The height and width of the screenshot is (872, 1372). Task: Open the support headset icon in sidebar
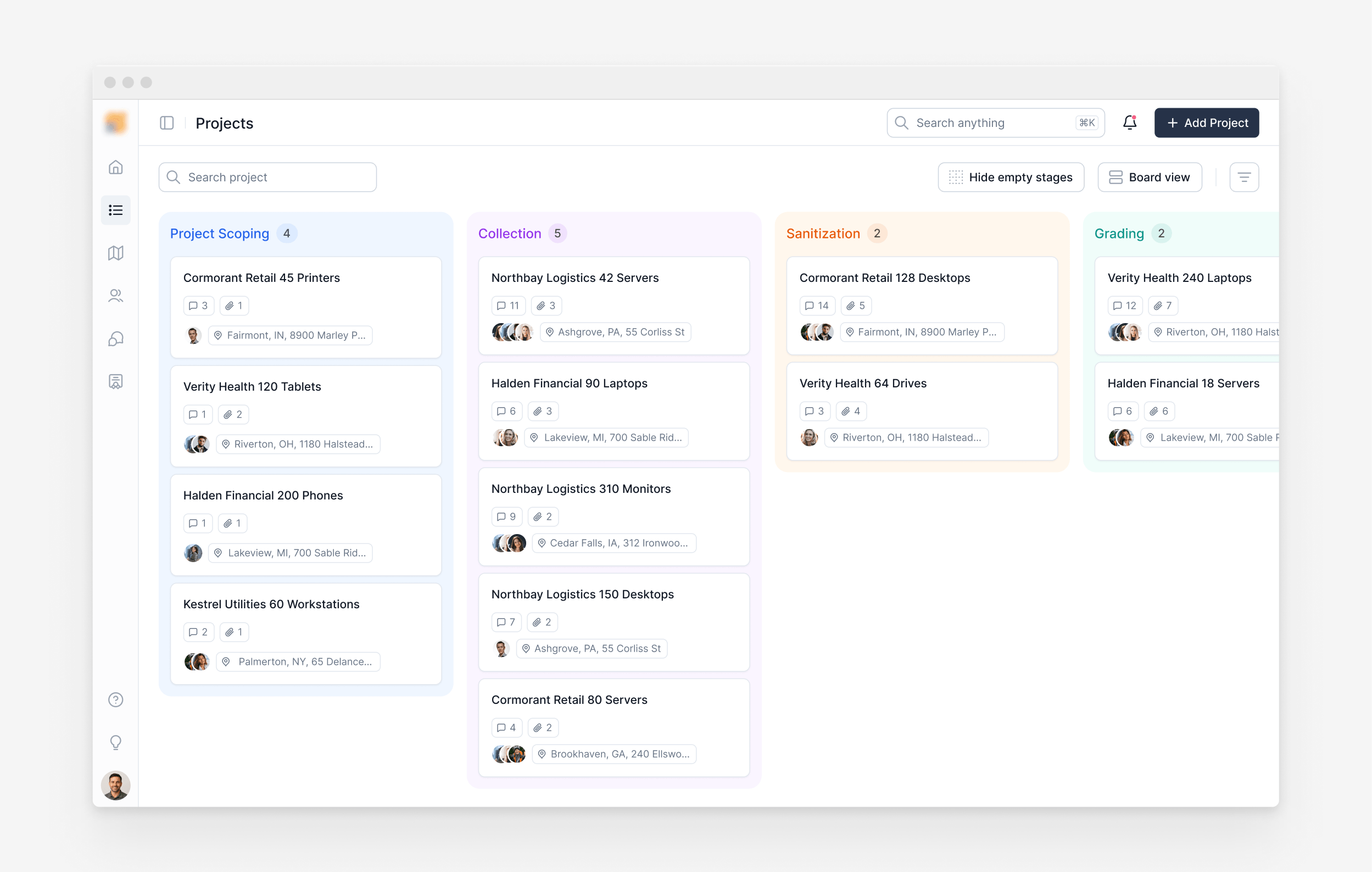pos(116,338)
